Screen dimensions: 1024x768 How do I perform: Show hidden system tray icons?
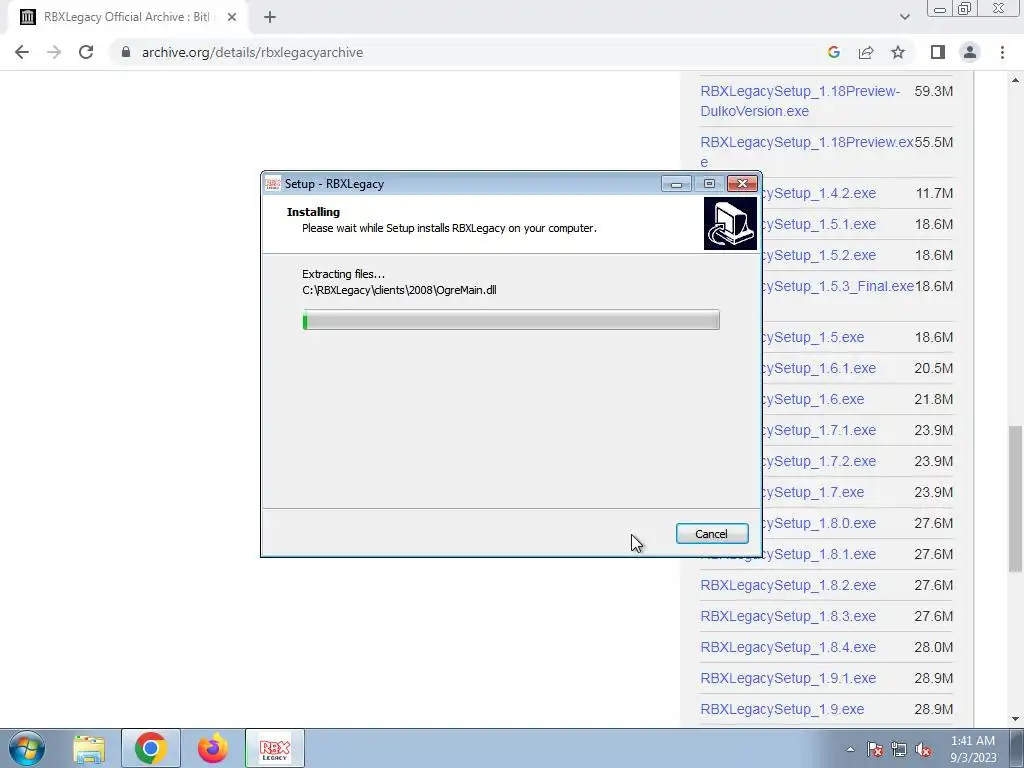[850, 749]
